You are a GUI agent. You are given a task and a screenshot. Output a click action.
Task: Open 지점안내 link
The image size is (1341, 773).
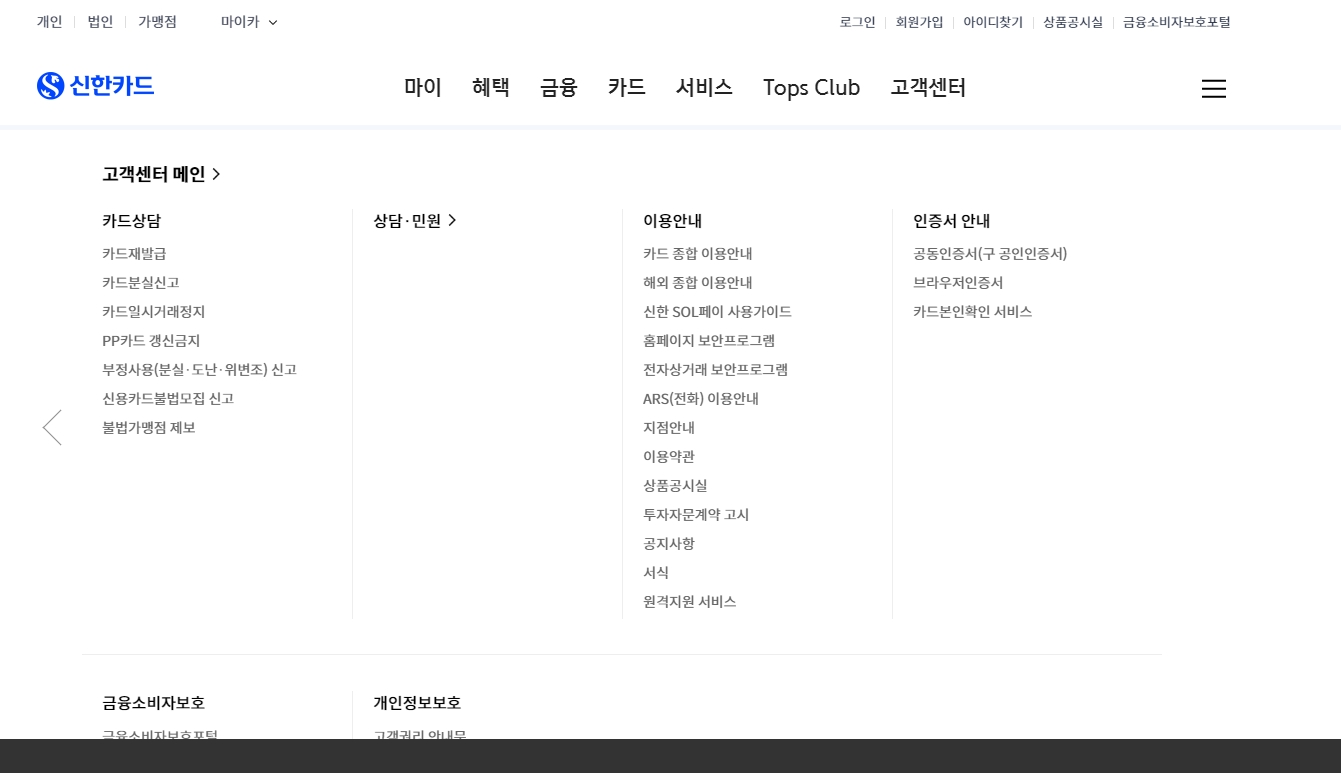coord(669,428)
